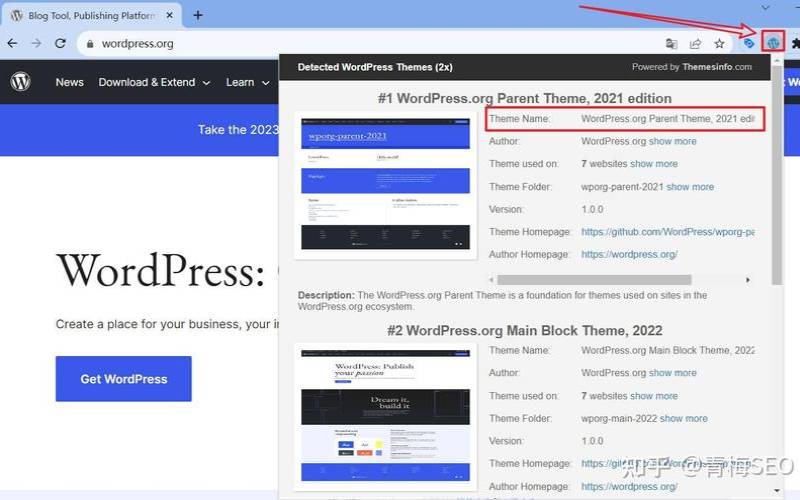Click show more next to Author for theme #2
Image resolution: width=800 pixels, height=500 pixels.
click(x=672, y=373)
